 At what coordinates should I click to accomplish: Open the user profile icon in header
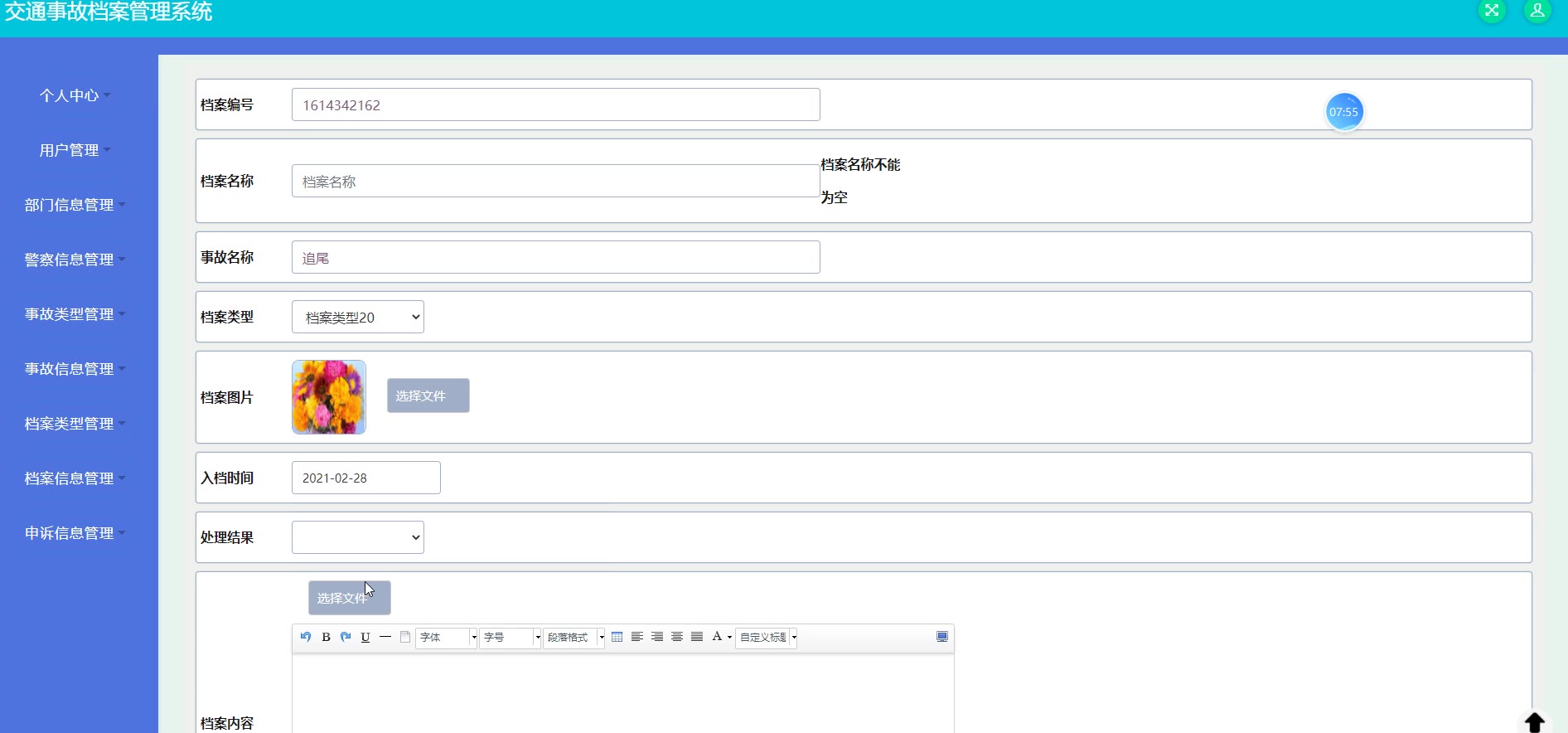pyautogui.click(x=1537, y=11)
